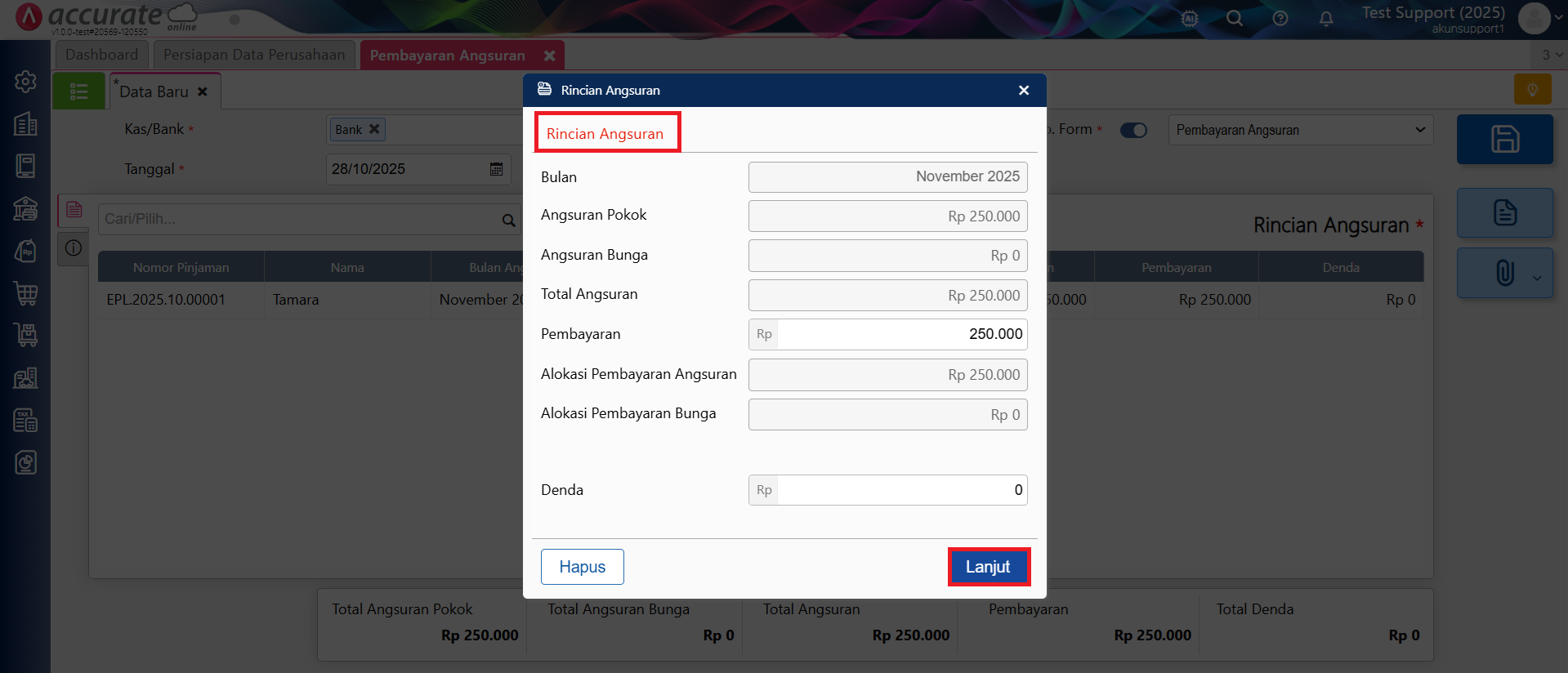Click the Pembayaran amount input field

(900, 334)
